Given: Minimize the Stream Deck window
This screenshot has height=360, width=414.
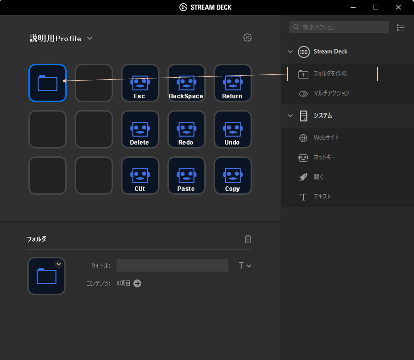Looking at the screenshot, I should pyautogui.click(x=353, y=7).
